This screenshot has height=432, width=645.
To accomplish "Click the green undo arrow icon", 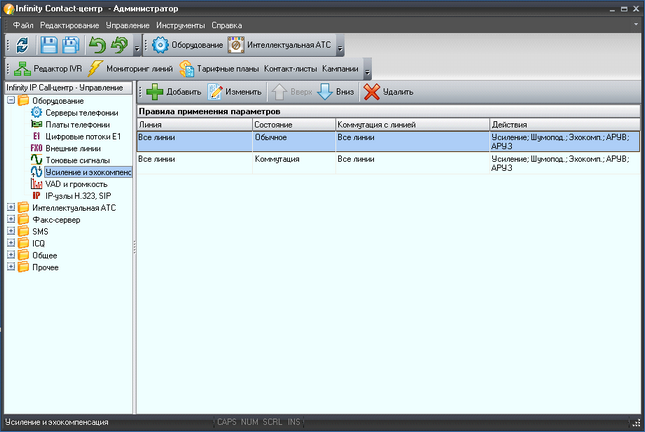I will pos(97,45).
